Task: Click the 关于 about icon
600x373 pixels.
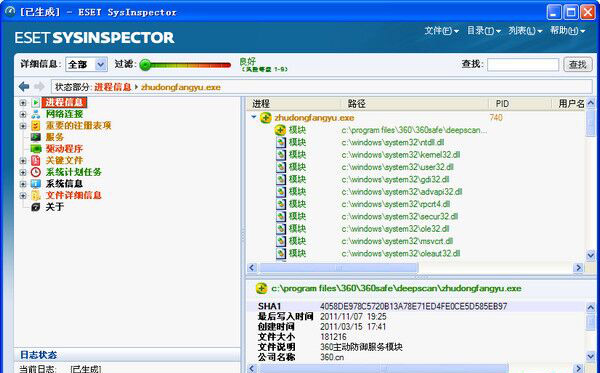Action: point(36,207)
